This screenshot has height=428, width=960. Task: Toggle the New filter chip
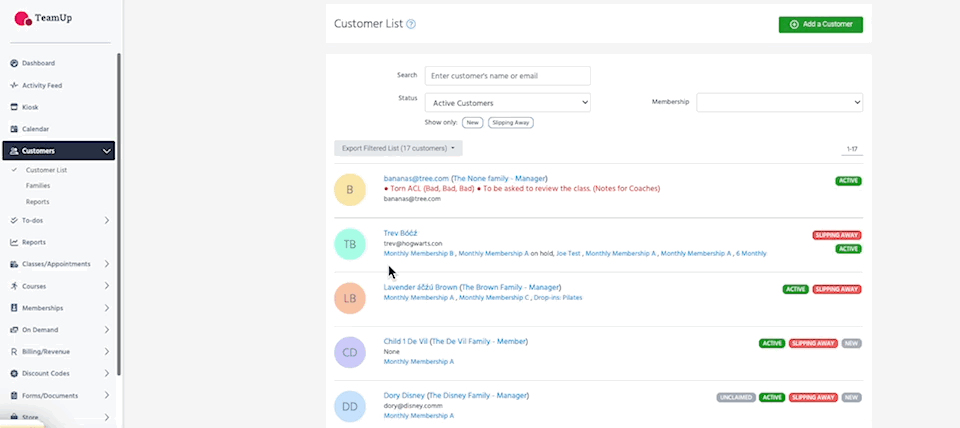tap(472, 122)
